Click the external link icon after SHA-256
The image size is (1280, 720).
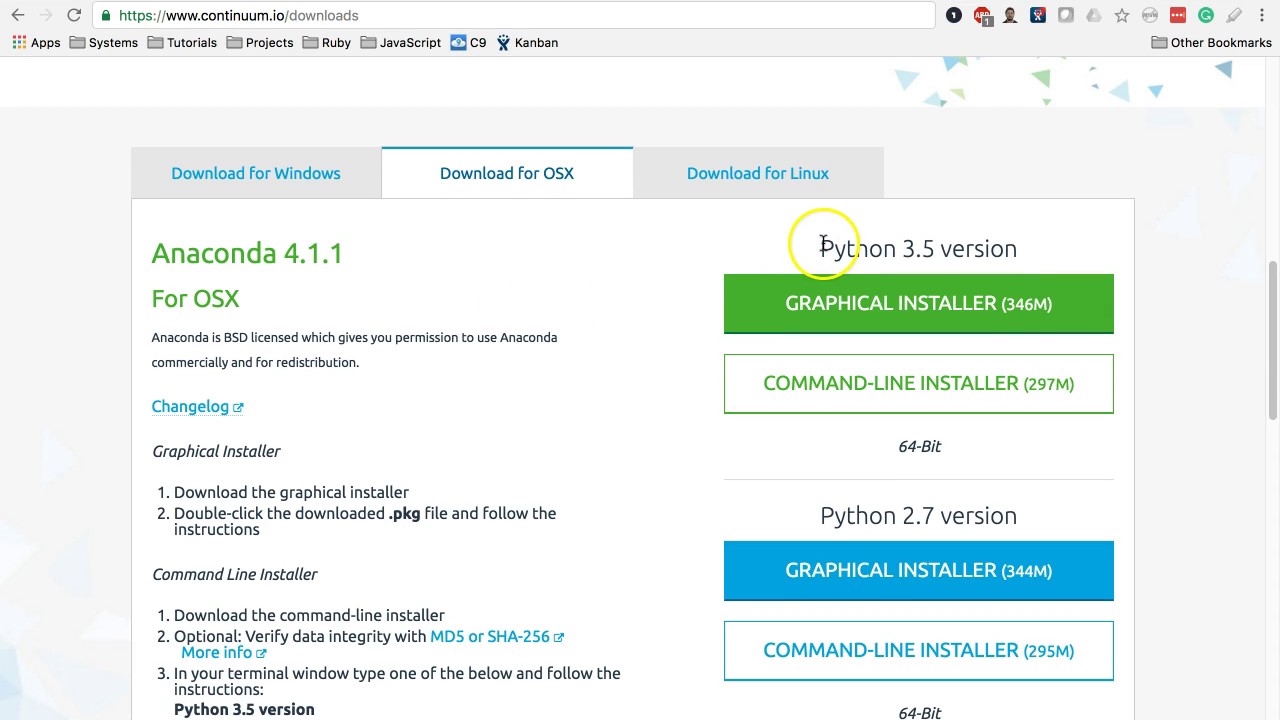pyautogui.click(x=559, y=637)
